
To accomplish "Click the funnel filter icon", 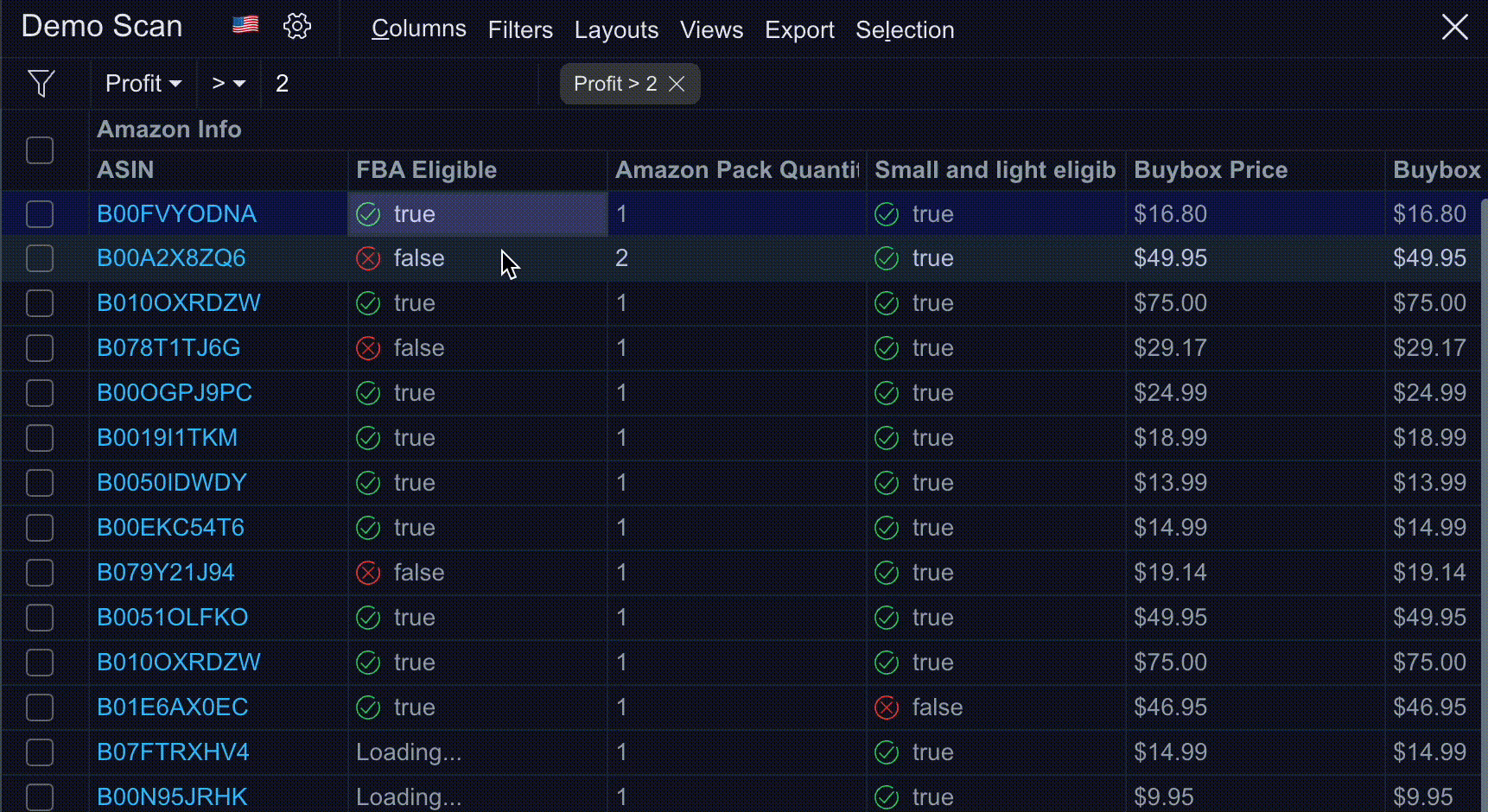I will (41, 84).
